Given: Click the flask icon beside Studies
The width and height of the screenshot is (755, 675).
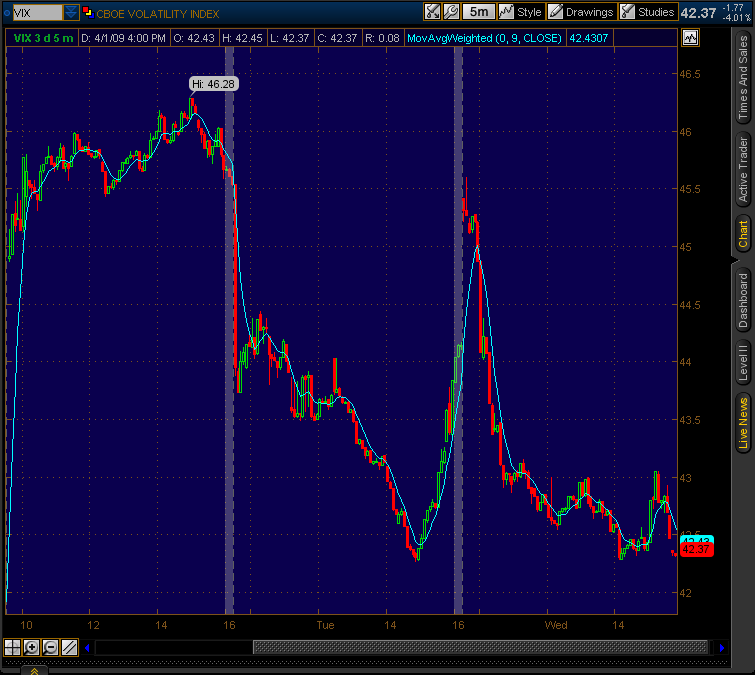Looking at the screenshot, I should (x=627, y=12).
